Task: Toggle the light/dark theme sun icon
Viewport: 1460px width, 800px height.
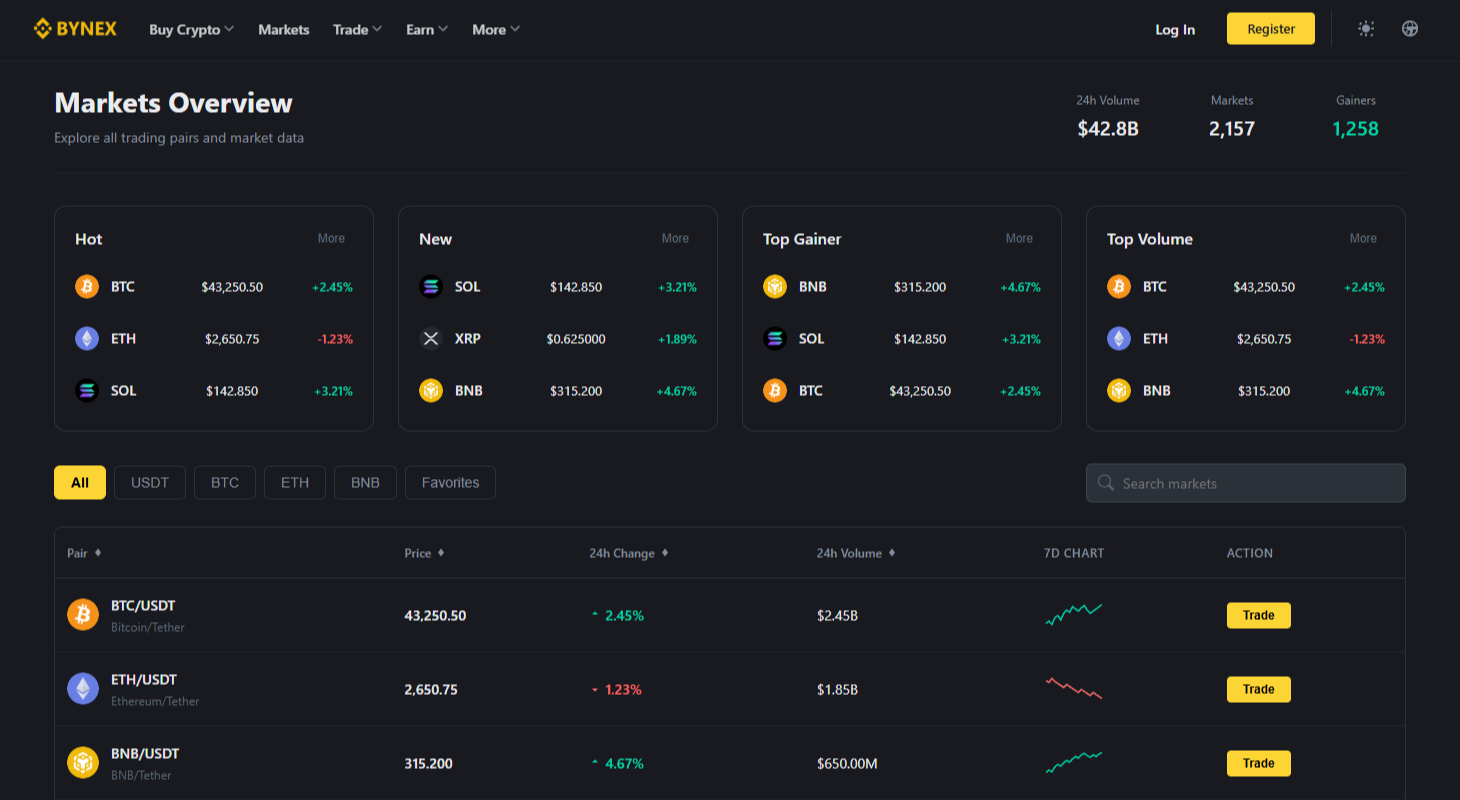Action: point(1366,29)
